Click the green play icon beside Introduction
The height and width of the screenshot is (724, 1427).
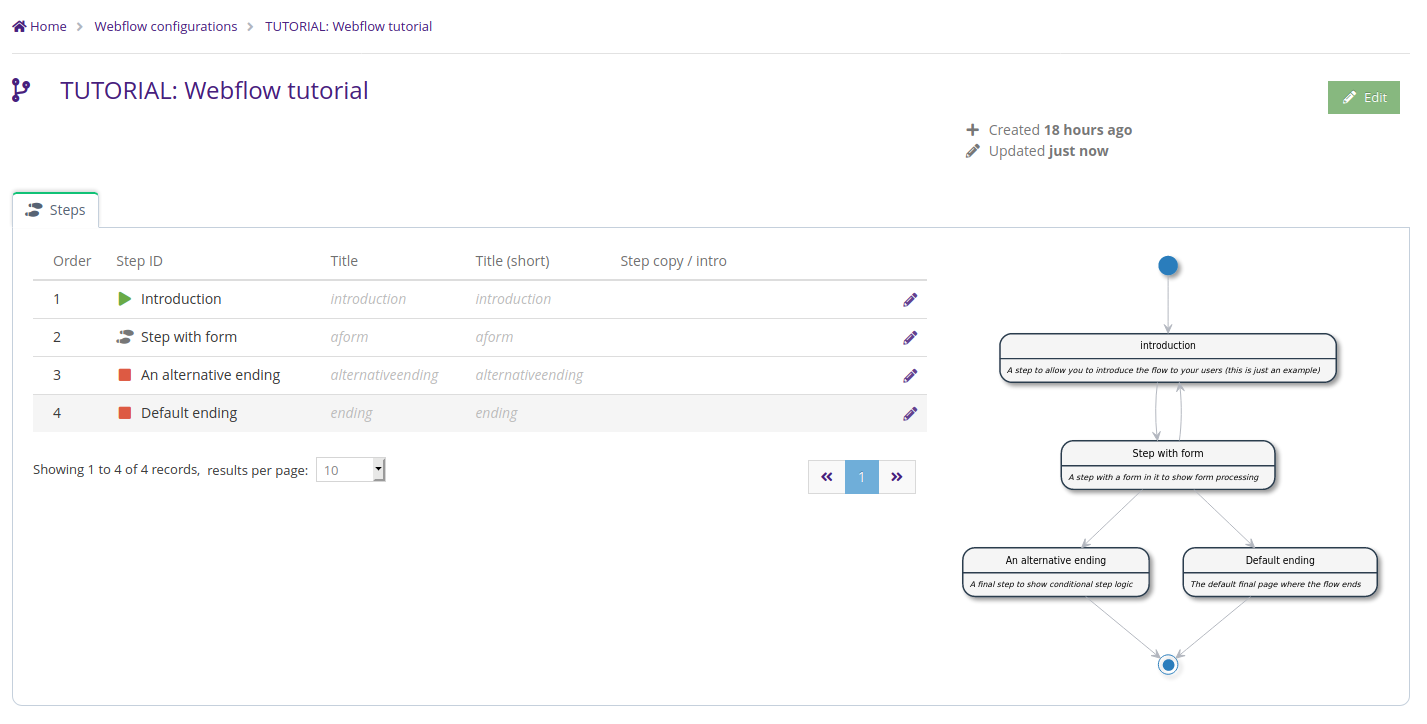pyautogui.click(x=125, y=299)
